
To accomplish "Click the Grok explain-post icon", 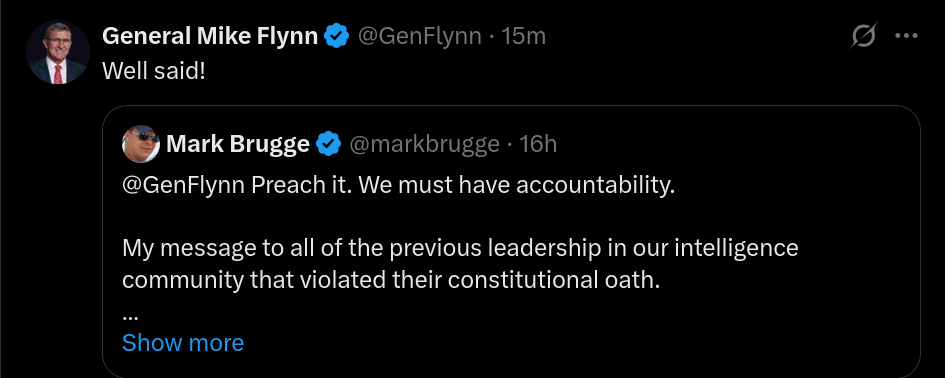I will [x=864, y=36].
